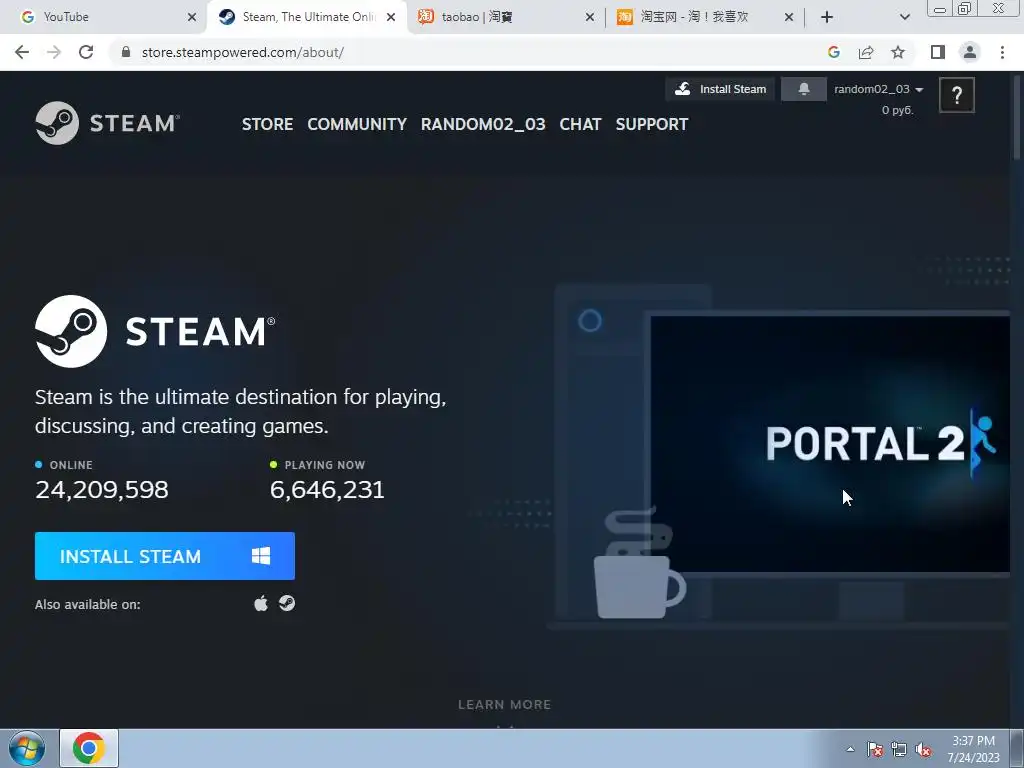Toggle the browser side panel
Viewport: 1024px width, 768px height.
(x=938, y=52)
